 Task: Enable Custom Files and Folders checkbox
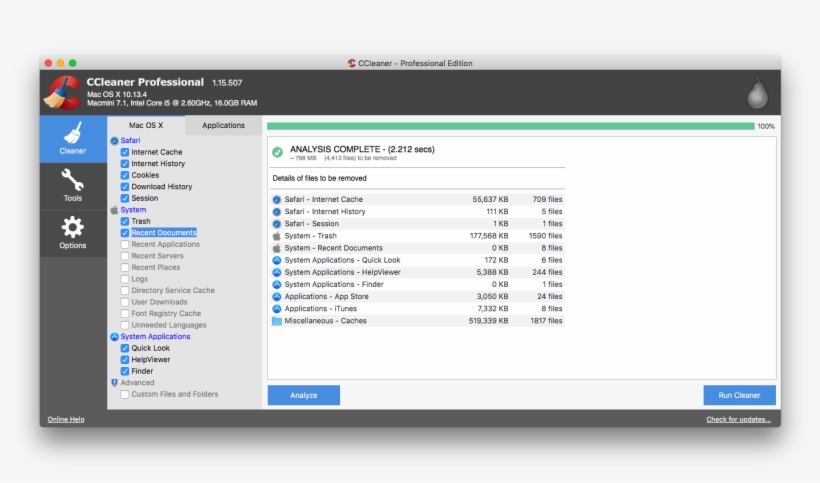point(124,394)
